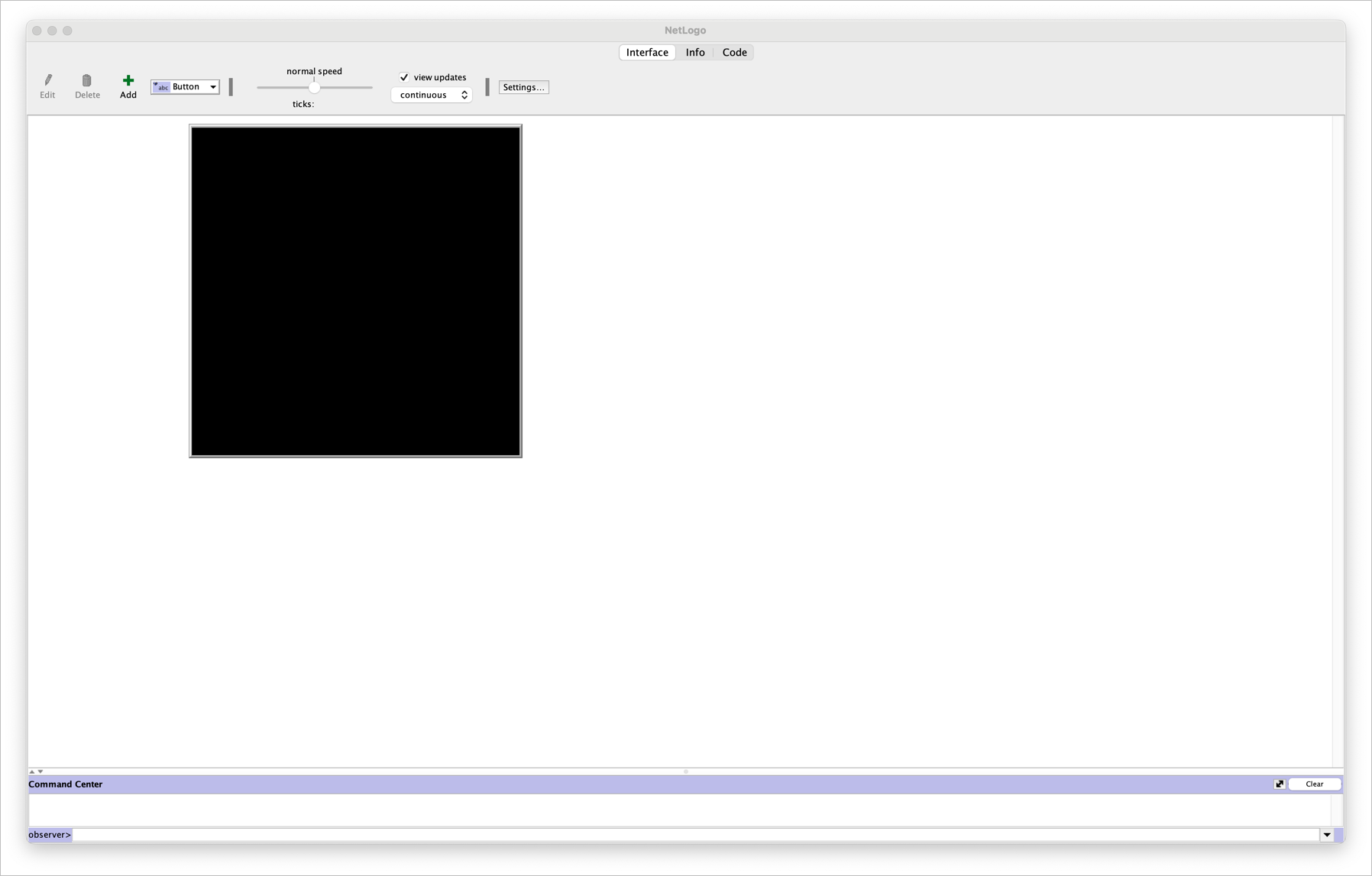Screen dimensions: 1372x876
Task: Select the Edit pencil icon
Action: pyautogui.click(x=47, y=80)
